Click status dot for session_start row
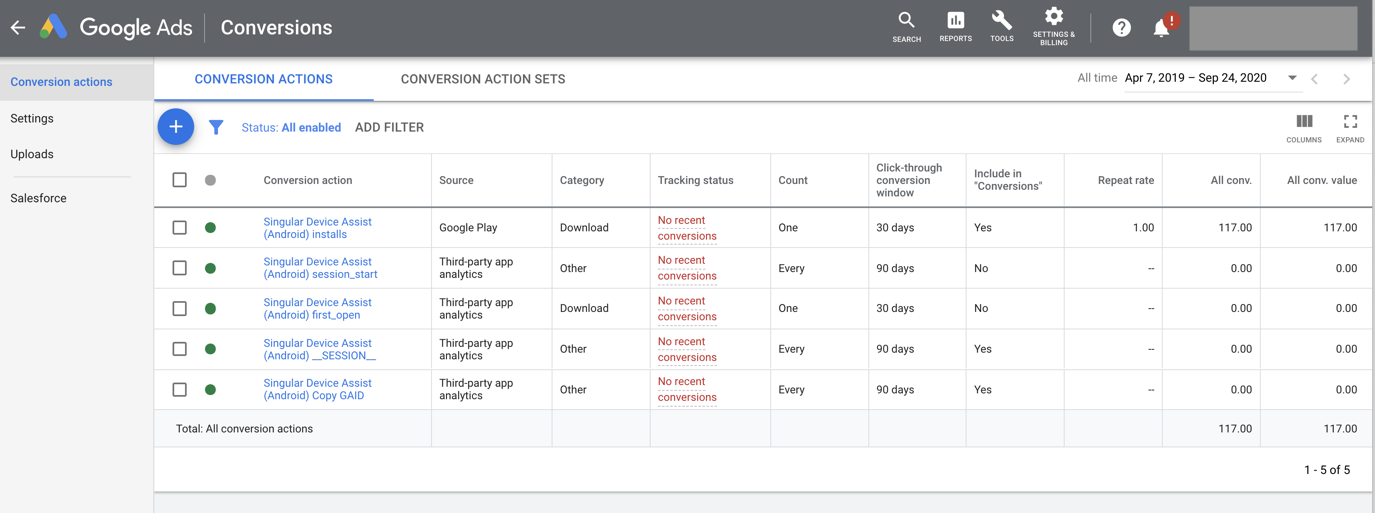This screenshot has width=1375, height=513. pyautogui.click(x=210, y=268)
